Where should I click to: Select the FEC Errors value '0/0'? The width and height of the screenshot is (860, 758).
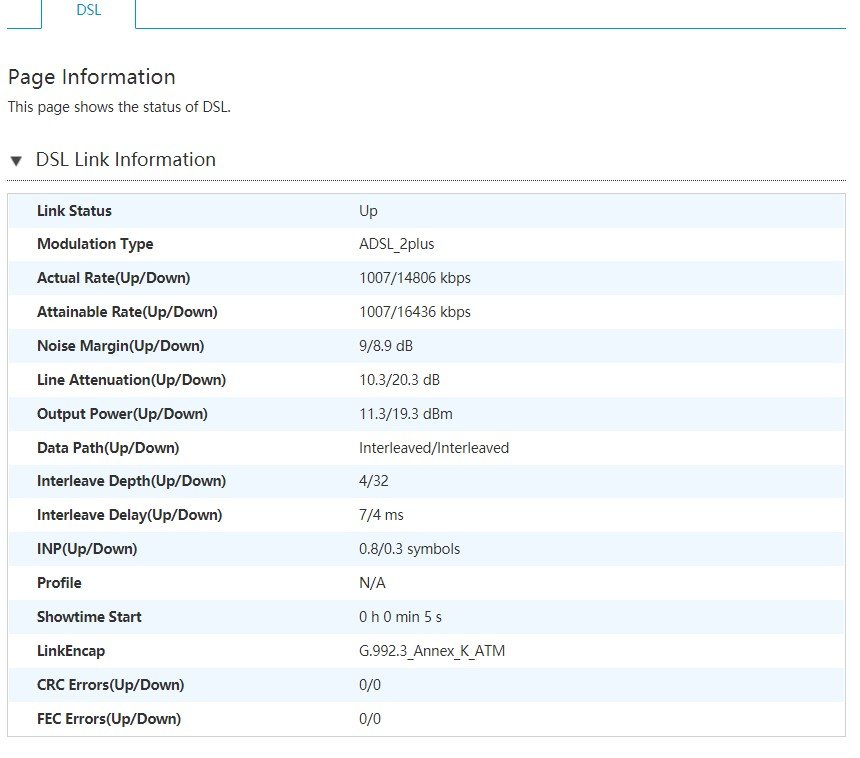[370, 719]
